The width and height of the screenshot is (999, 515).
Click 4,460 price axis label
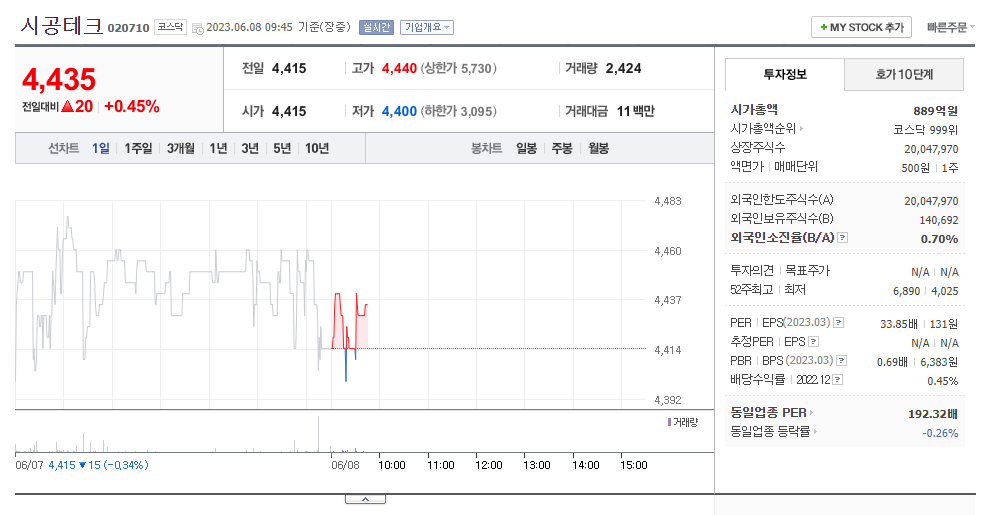click(668, 251)
